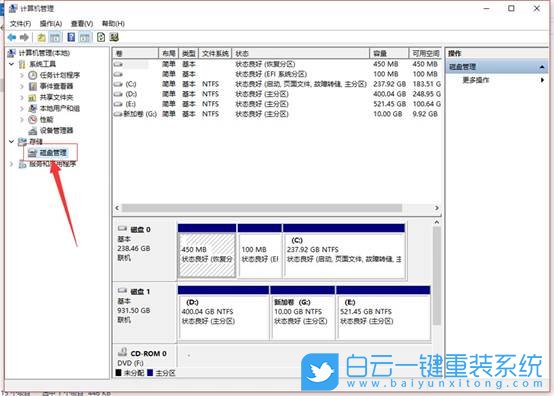Select the 450 MB recovery volume row
Screen dimensions: 554x396
tap(277, 64)
